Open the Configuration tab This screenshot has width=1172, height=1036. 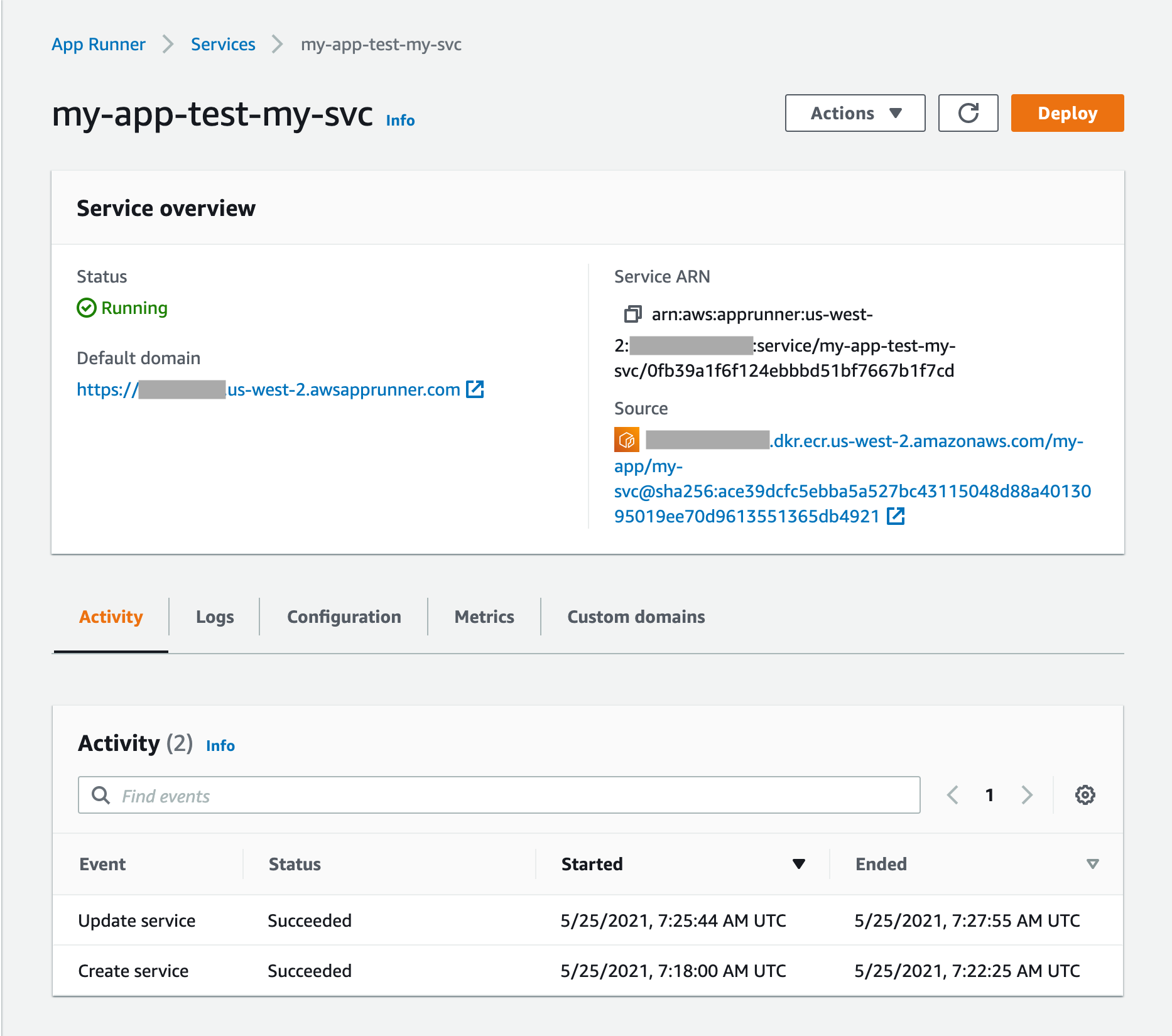(x=344, y=617)
